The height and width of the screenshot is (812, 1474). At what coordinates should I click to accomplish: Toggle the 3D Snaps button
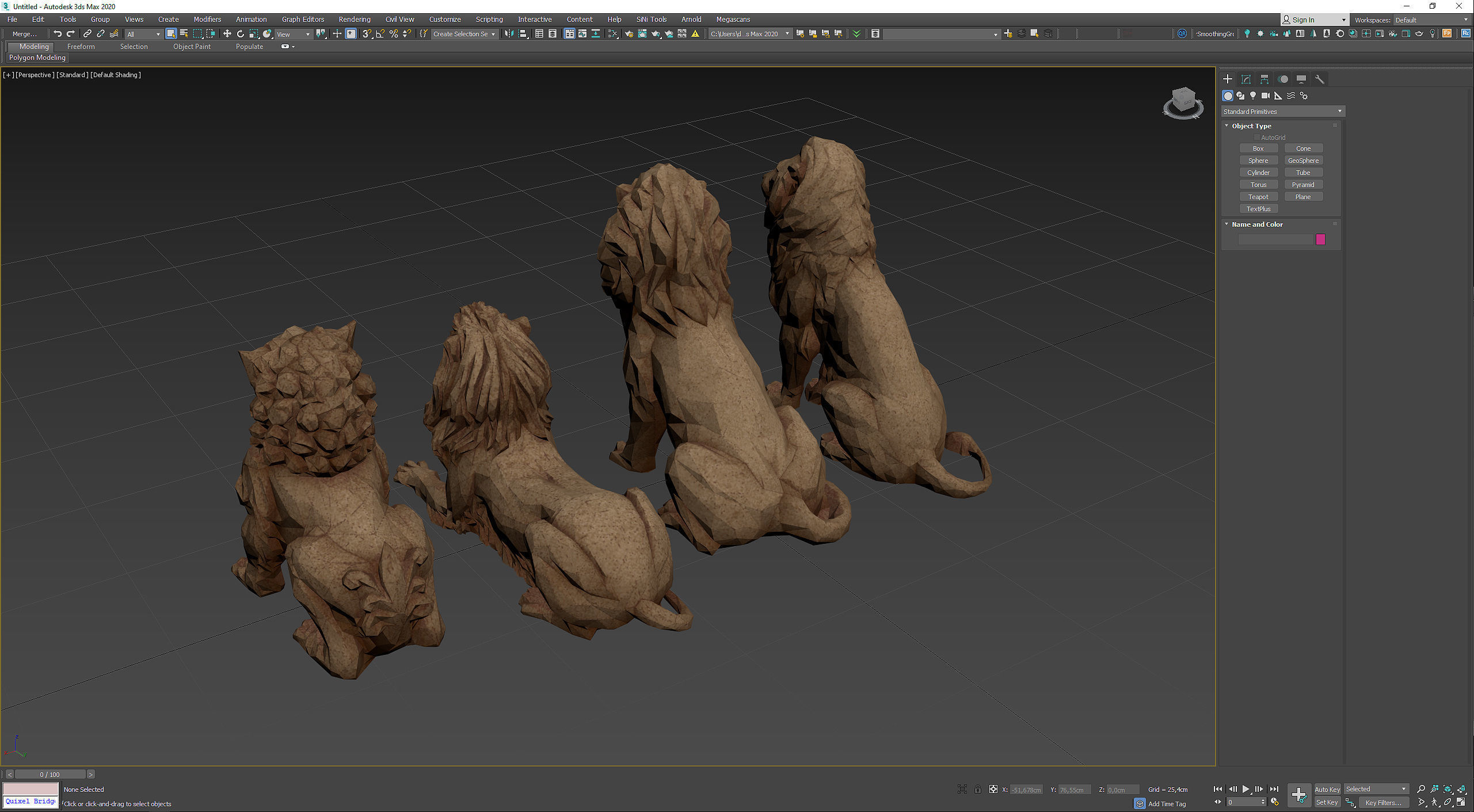367,34
